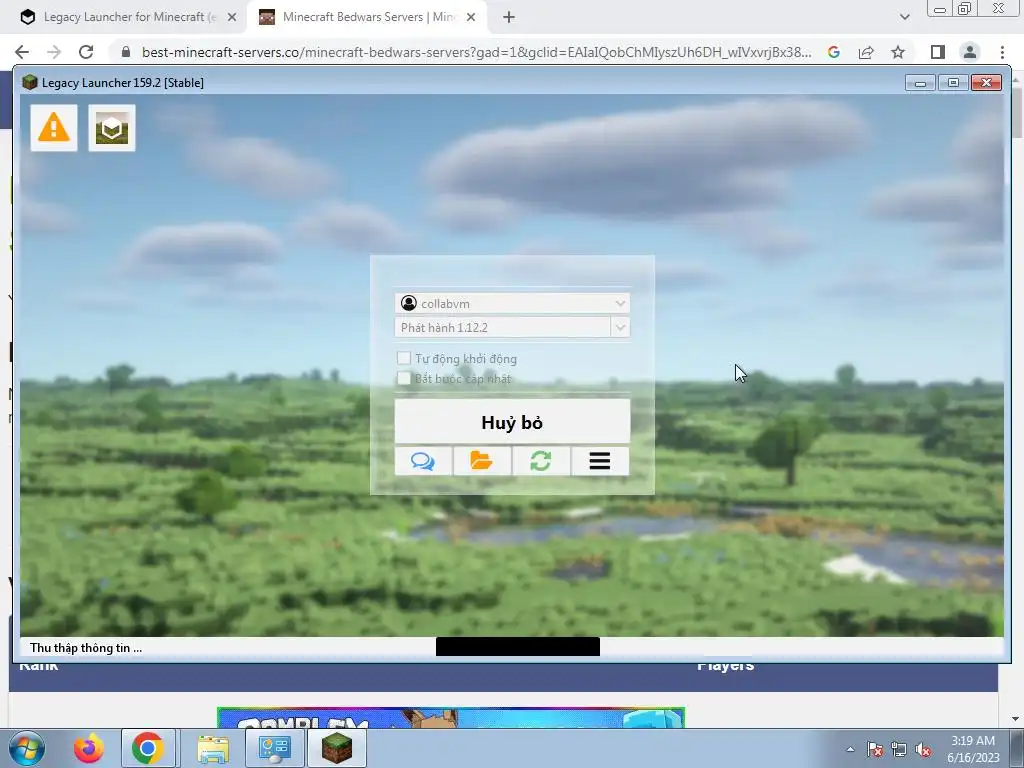Open Chrome three-dot menu
The image size is (1024, 768).
click(1002, 52)
